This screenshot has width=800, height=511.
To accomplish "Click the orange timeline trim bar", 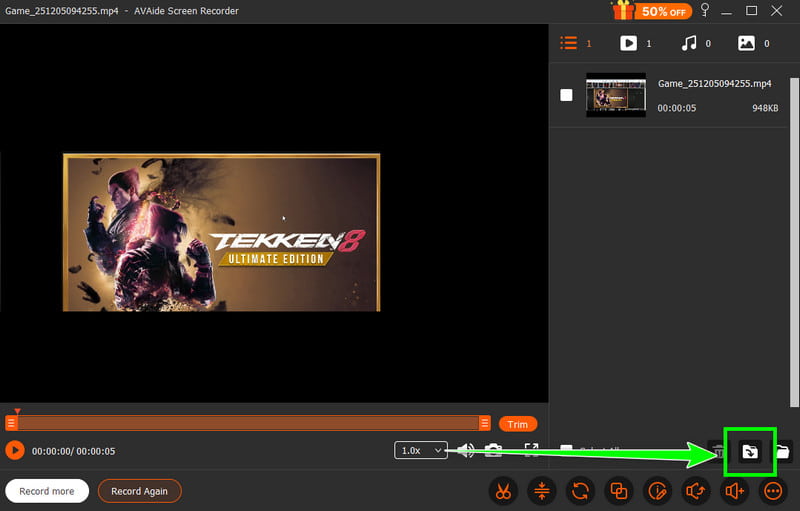I will (247, 423).
